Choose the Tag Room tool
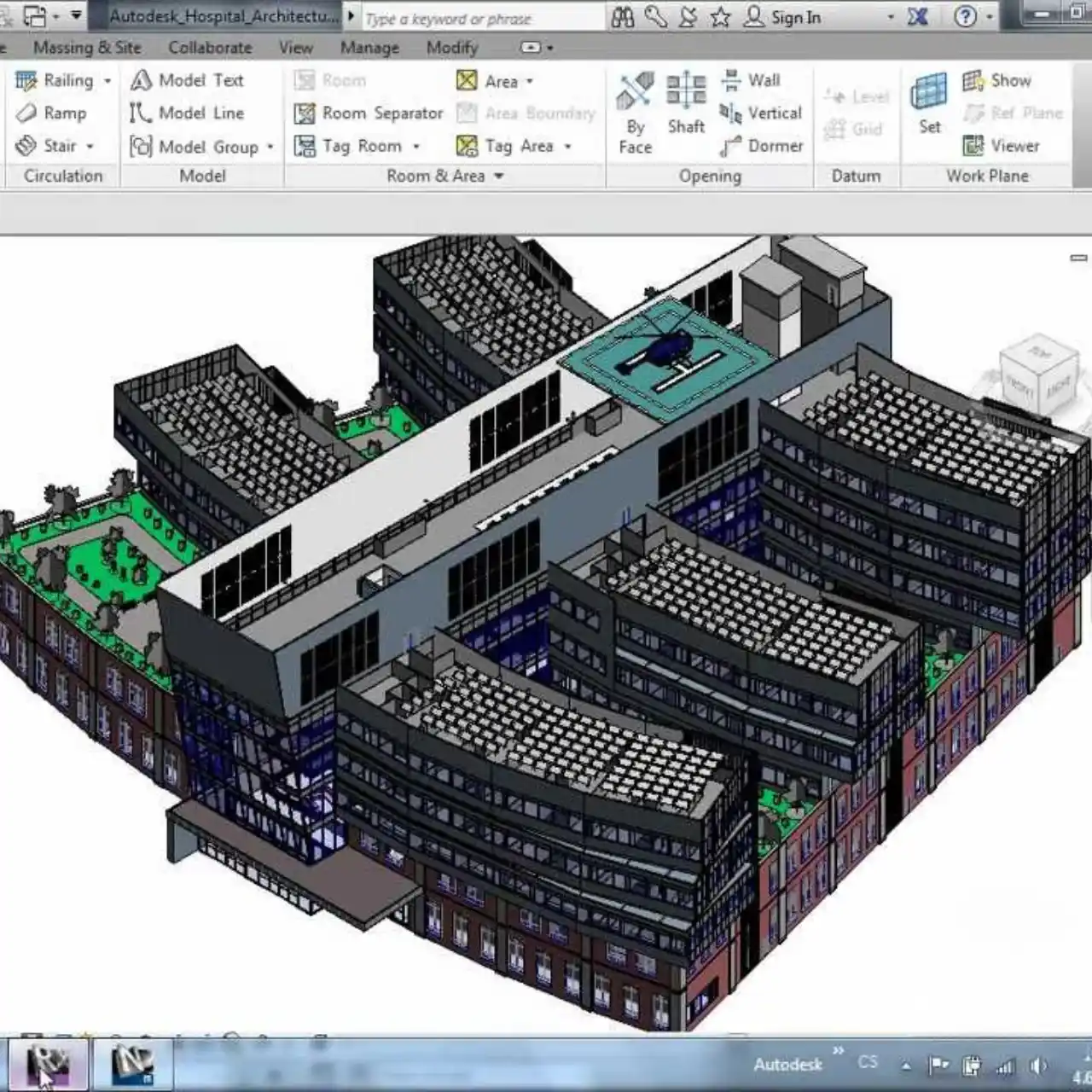 point(348,146)
